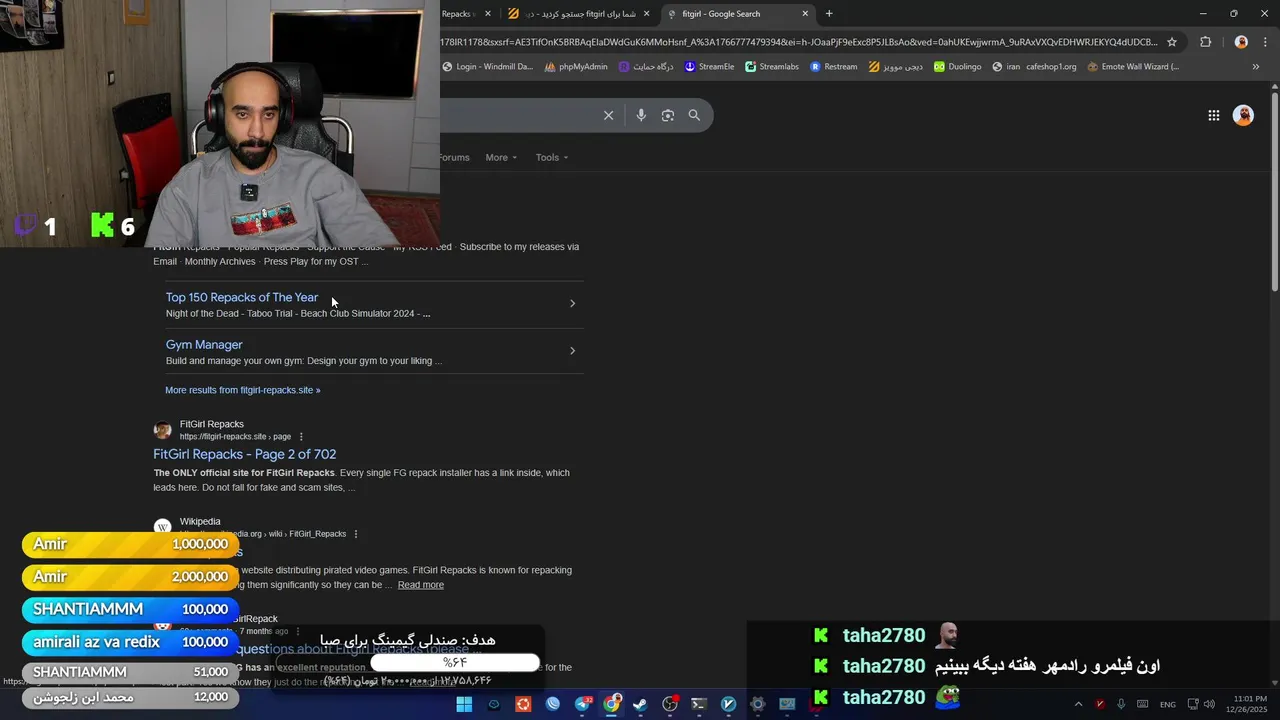Expand the arrow on the Top 150 Repacks row

[x=572, y=303]
